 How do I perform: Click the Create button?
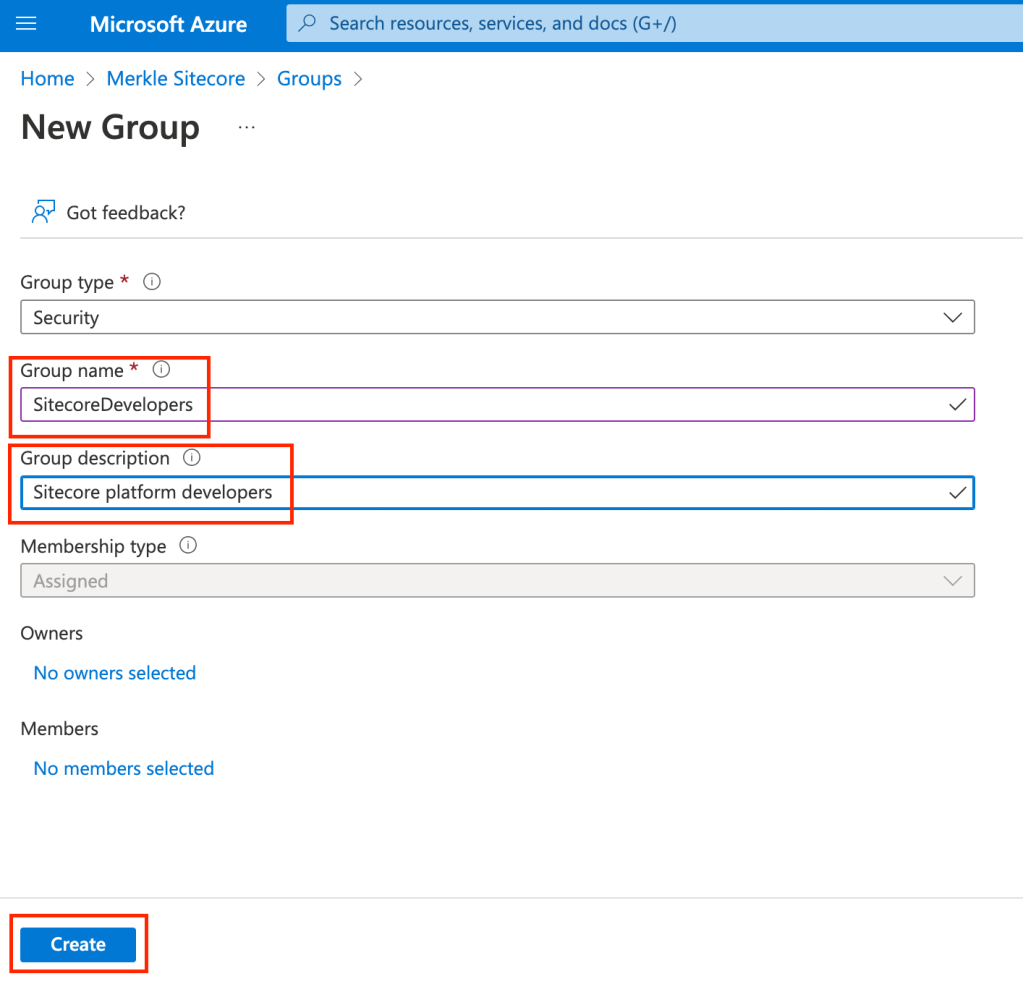(x=78, y=944)
